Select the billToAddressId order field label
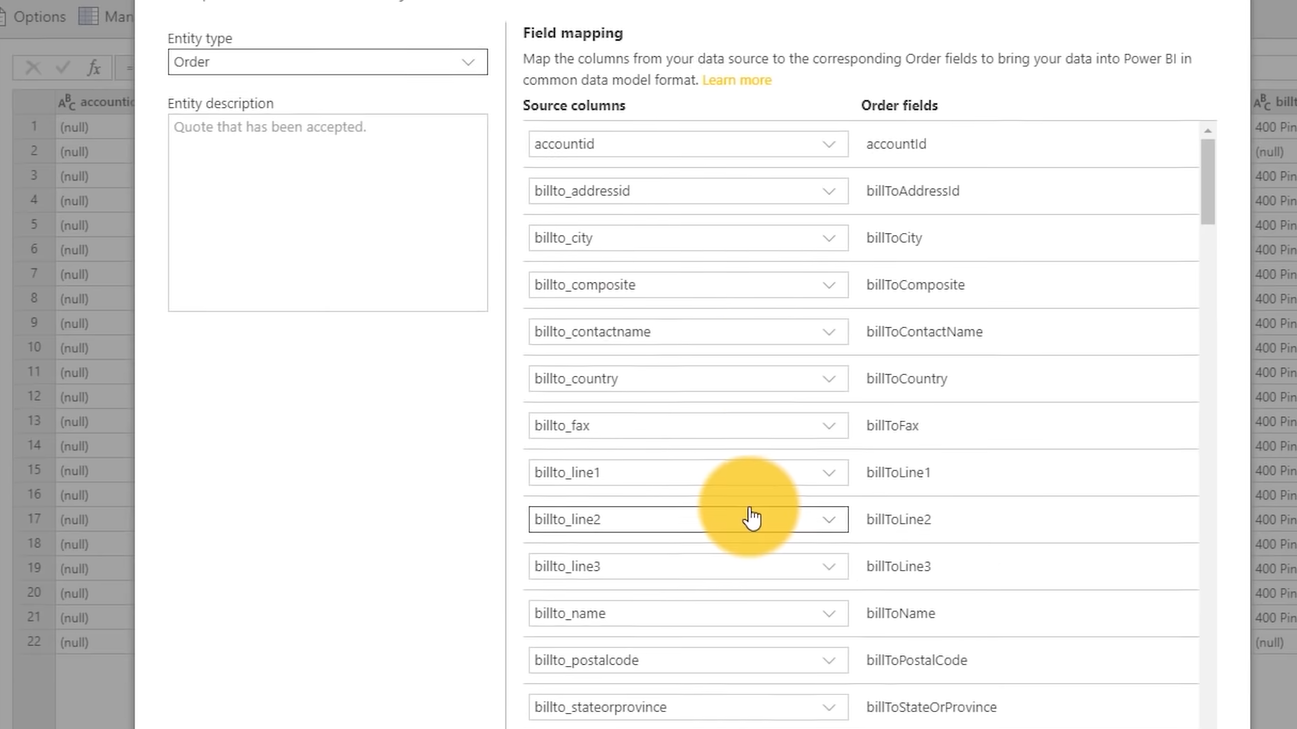Image resolution: width=1297 pixels, height=729 pixels. (913, 191)
